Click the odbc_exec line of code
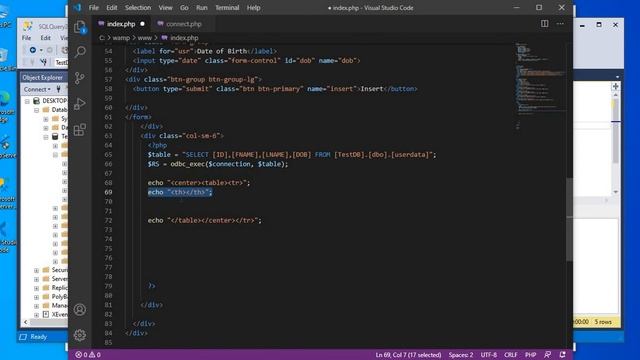This screenshot has width=640, height=360. [x=218, y=164]
